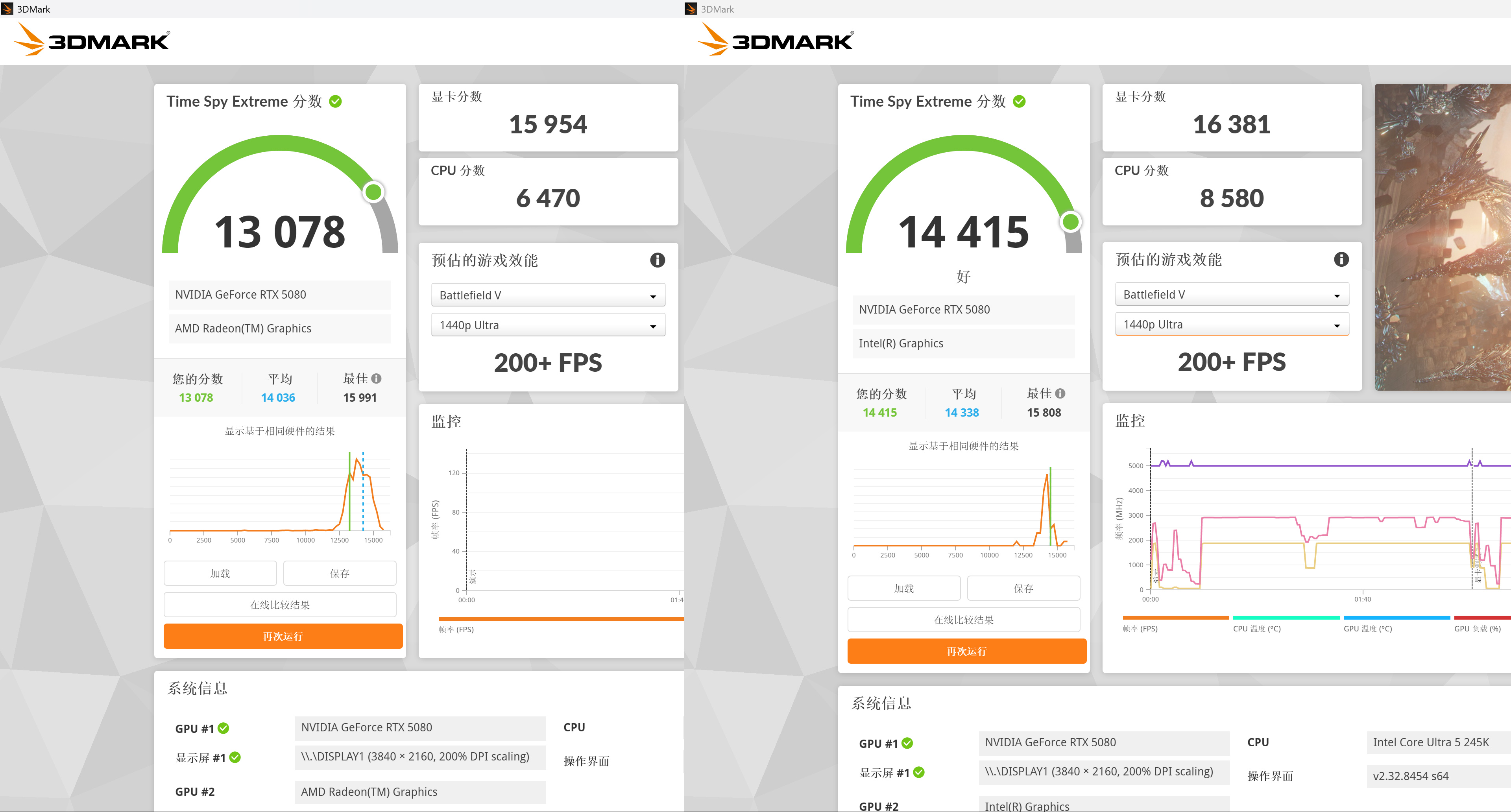Screen dimensions: 1511x812
Task: Click the info icon beside right 预估的游戏效能
Action: point(1341,259)
